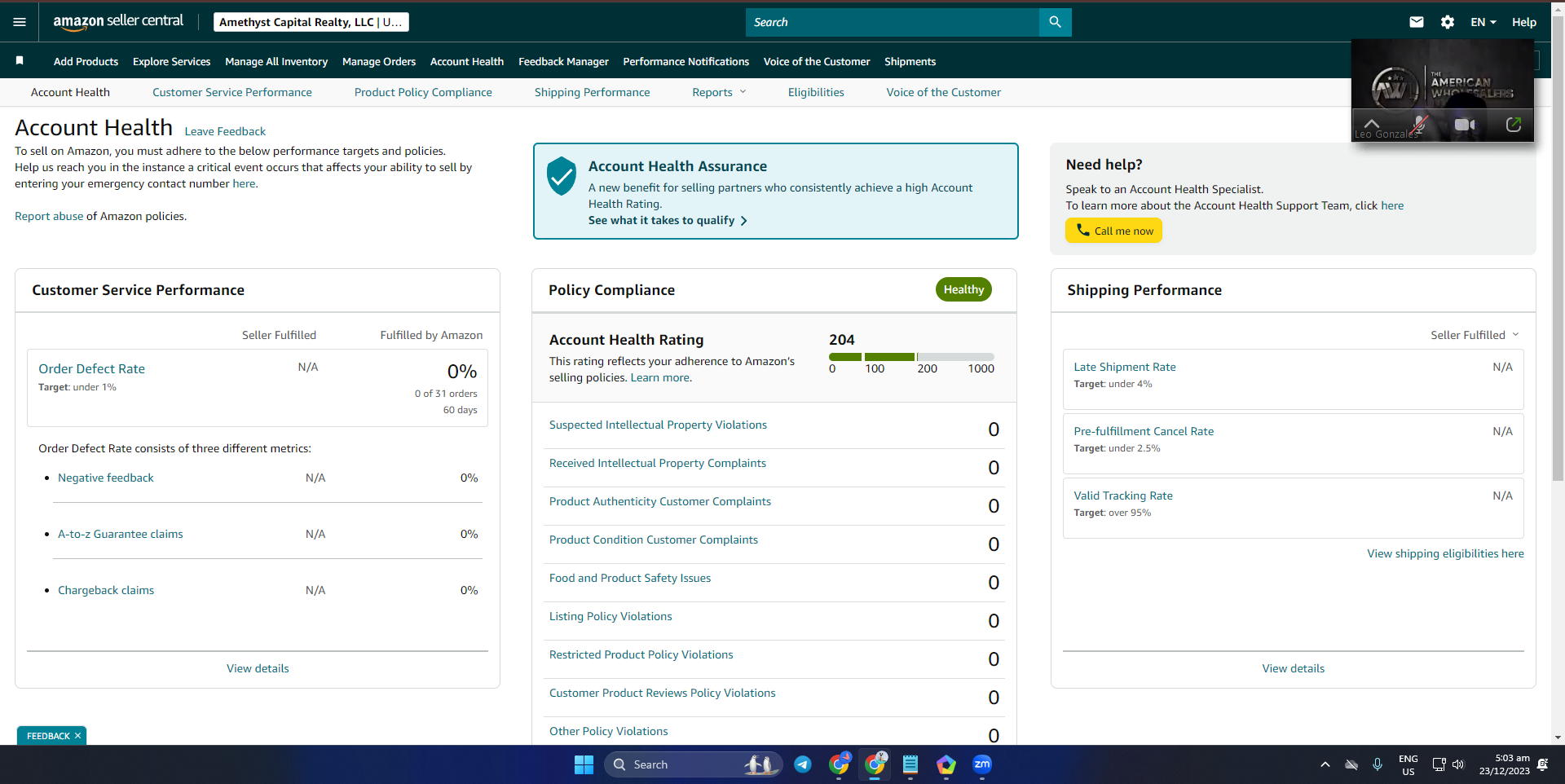Click Leave Feedback link
Viewport: 1565px width, 784px height.
tap(225, 131)
